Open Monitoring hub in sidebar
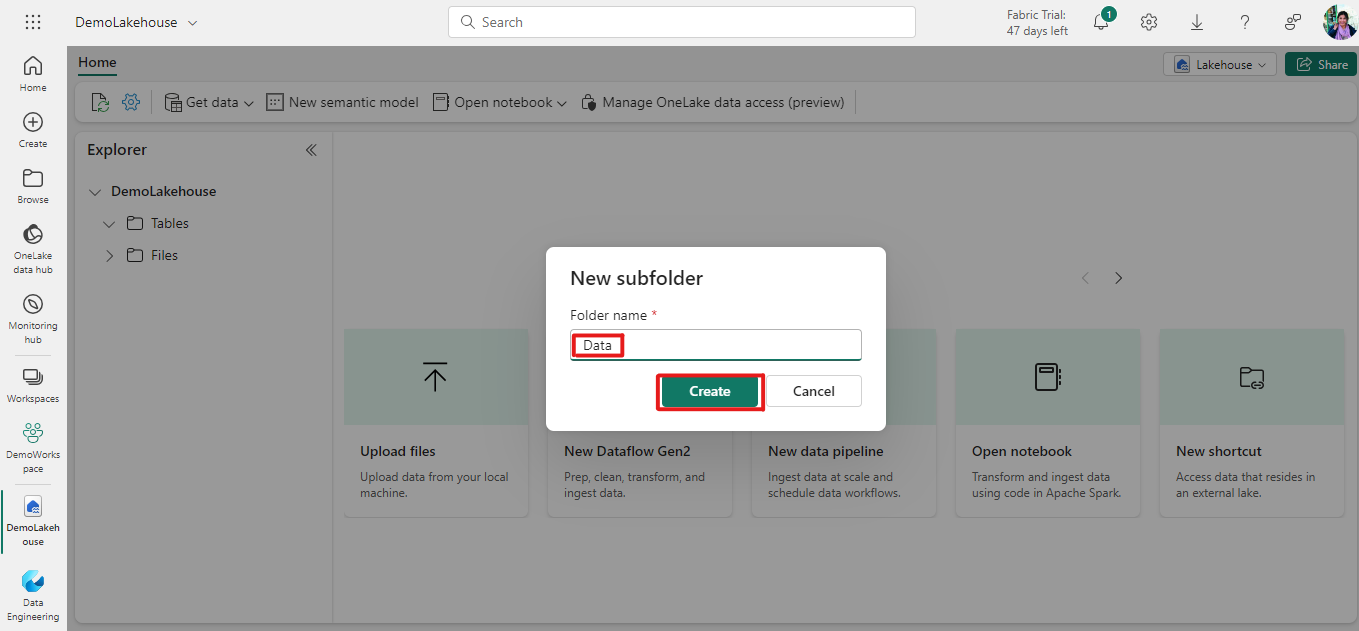The image size is (1359, 631). [33, 318]
